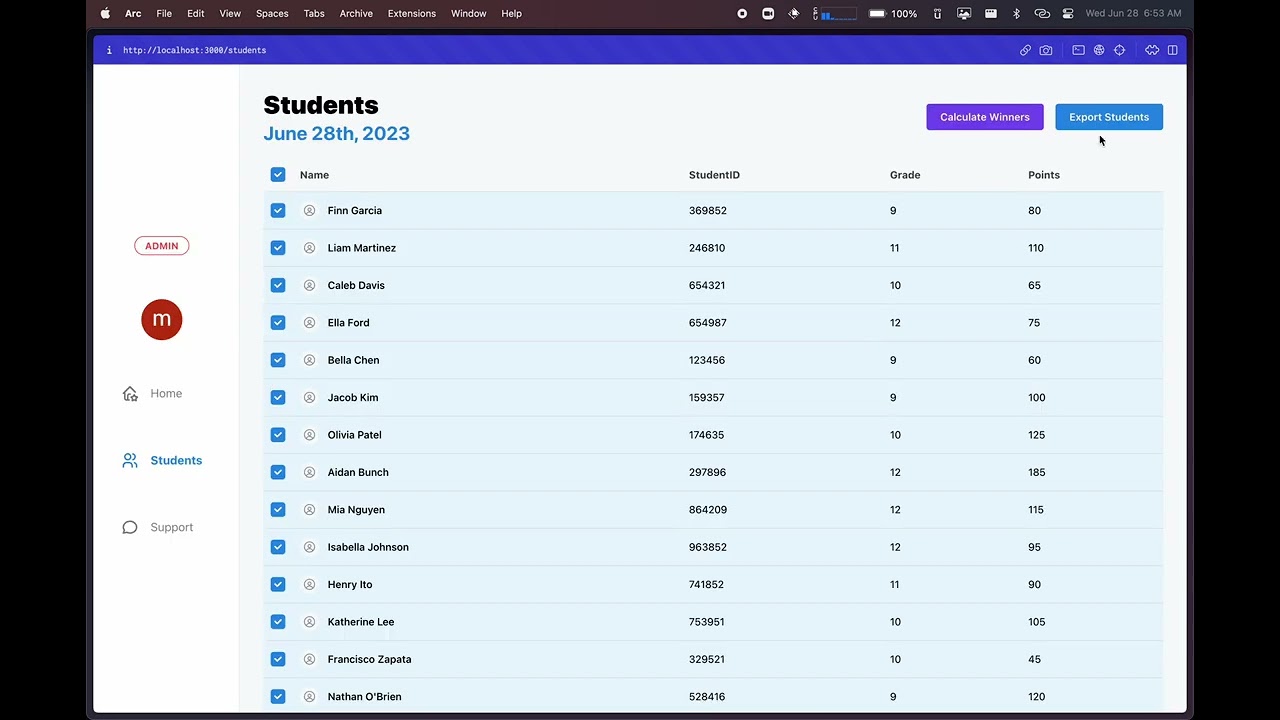Toggle the Henry Ito row checkbox
The width and height of the screenshot is (1280, 720).
pyautogui.click(x=278, y=584)
